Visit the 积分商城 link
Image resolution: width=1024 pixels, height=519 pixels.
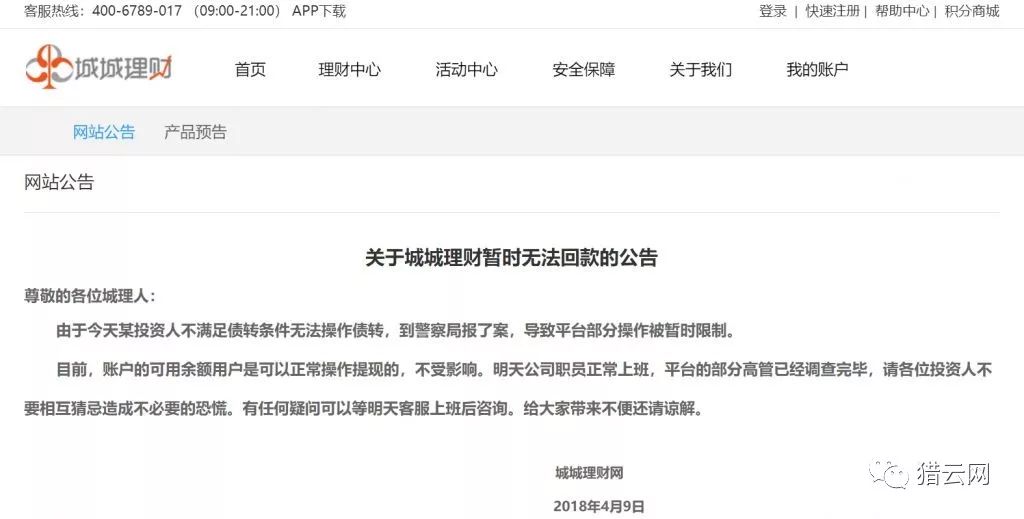(972, 11)
